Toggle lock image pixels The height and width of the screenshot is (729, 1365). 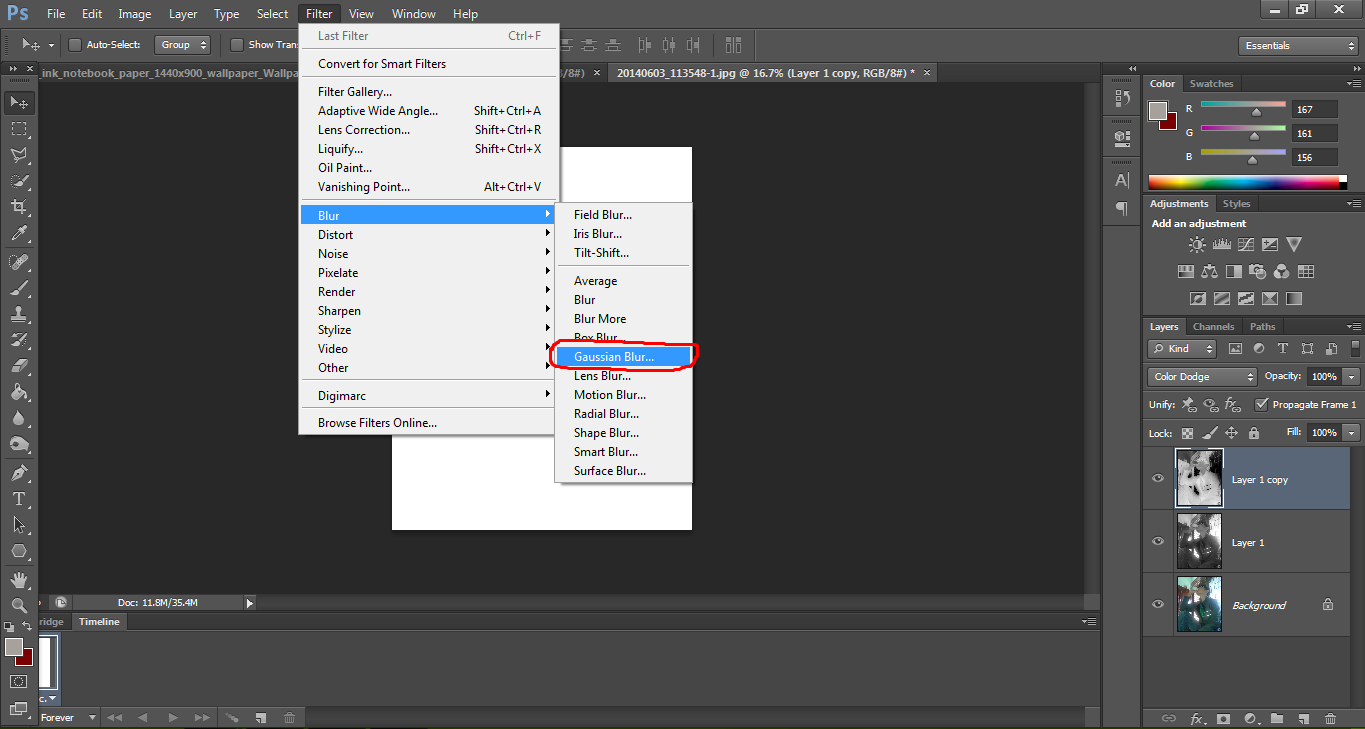(x=1209, y=433)
